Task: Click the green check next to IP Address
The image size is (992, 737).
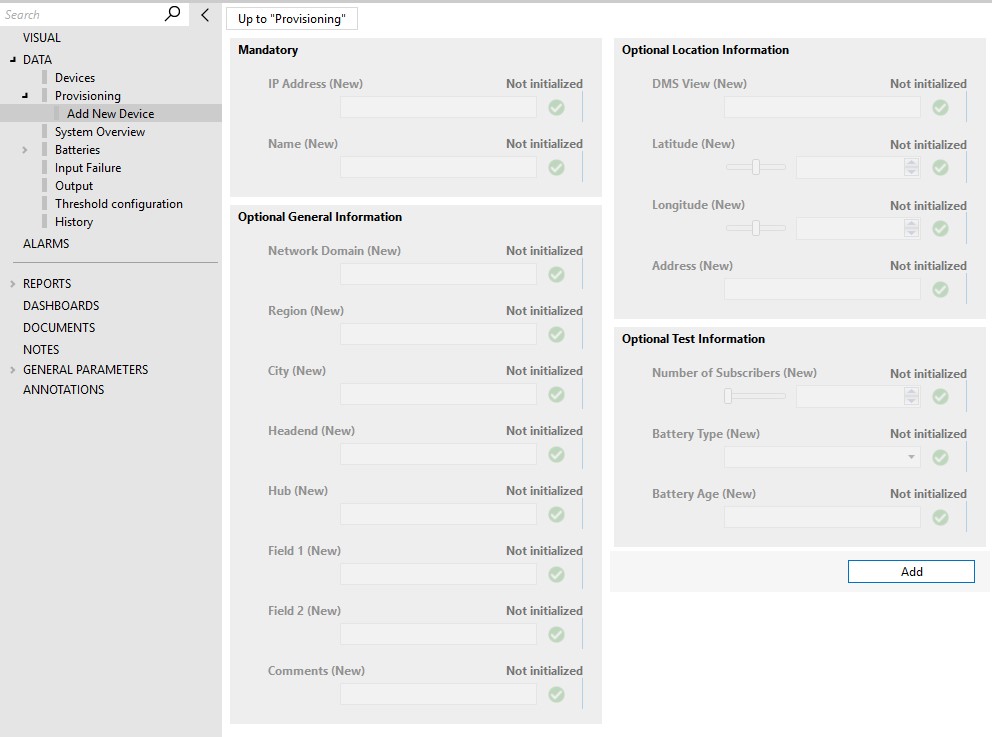Action: point(557,108)
